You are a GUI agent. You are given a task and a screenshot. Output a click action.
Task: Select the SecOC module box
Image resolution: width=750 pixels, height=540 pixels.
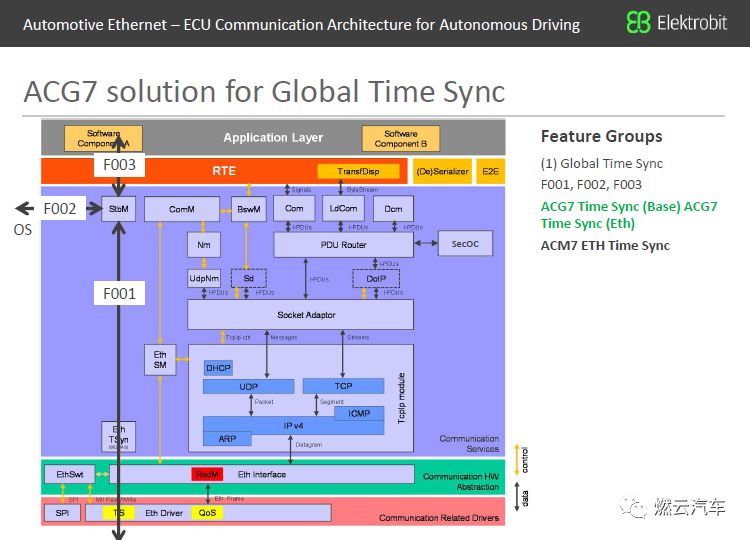click(x=465, y=243)
